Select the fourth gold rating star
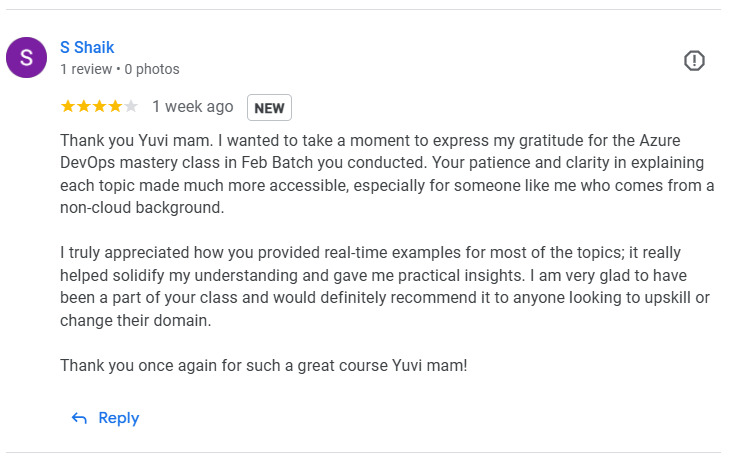The width and height of the screenshot is (743, 457). [115, 106]
